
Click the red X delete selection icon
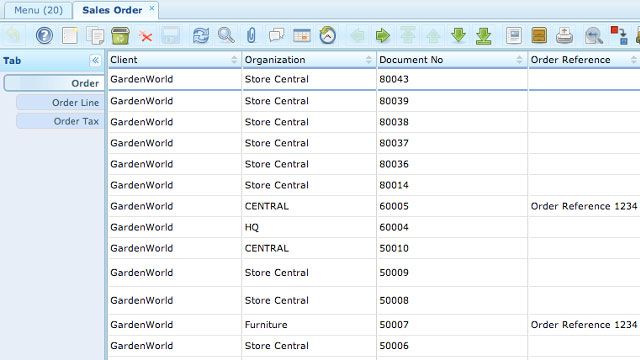tap(146, 36)
